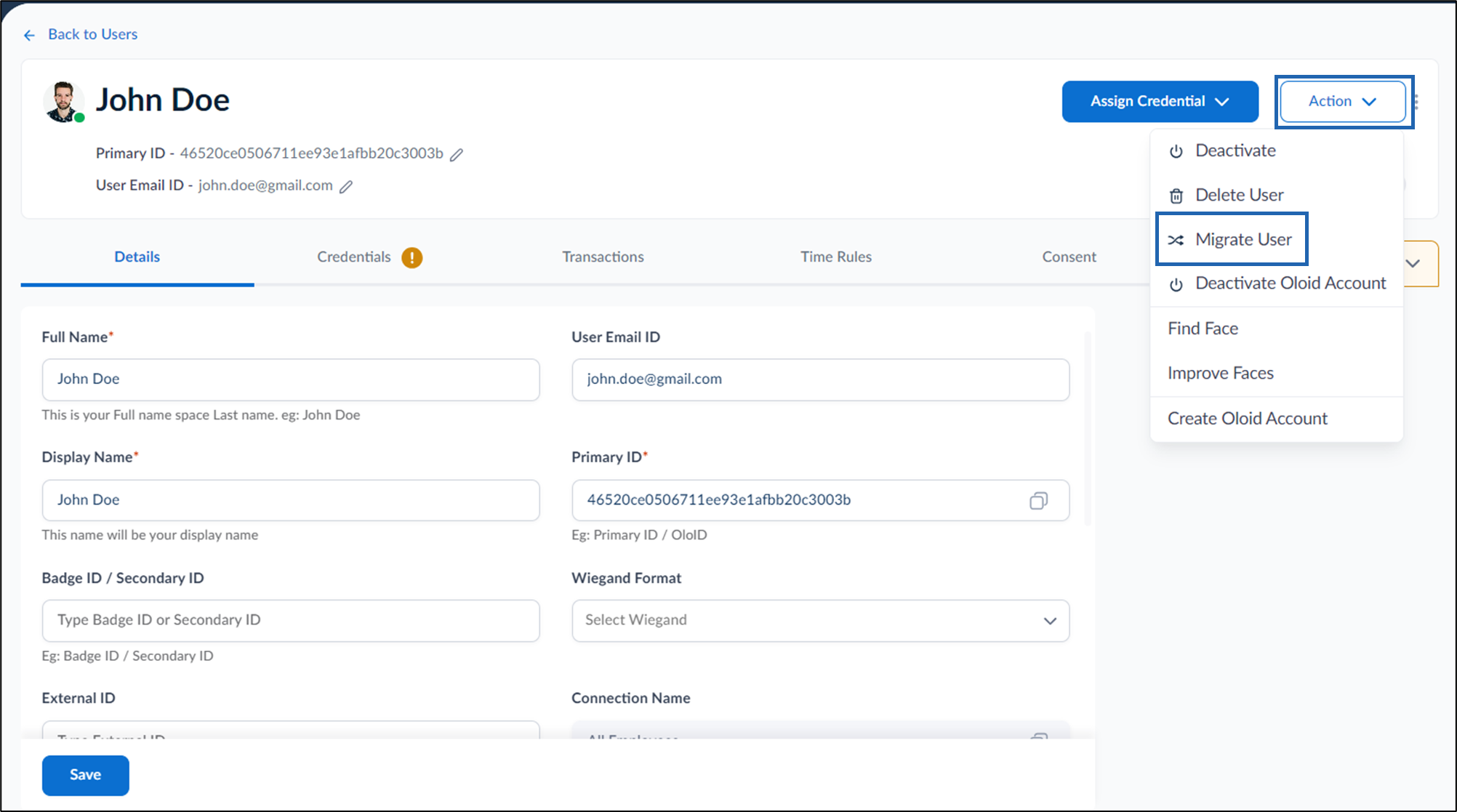The height and width of the screenshot is (812, 1457).
Task: Select Find Face from the menu
Action: pos(1276,329)
